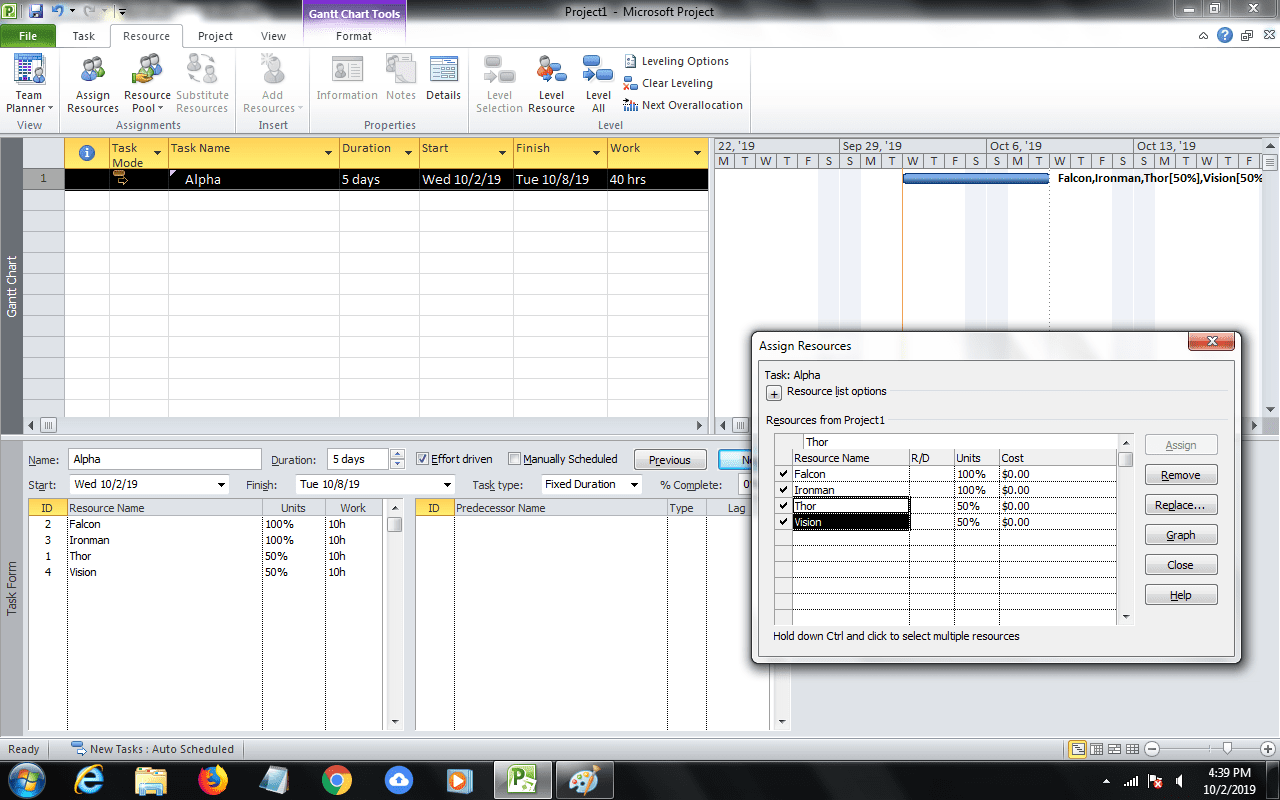Click the Duration spinner up arrow

click(398, 454)
